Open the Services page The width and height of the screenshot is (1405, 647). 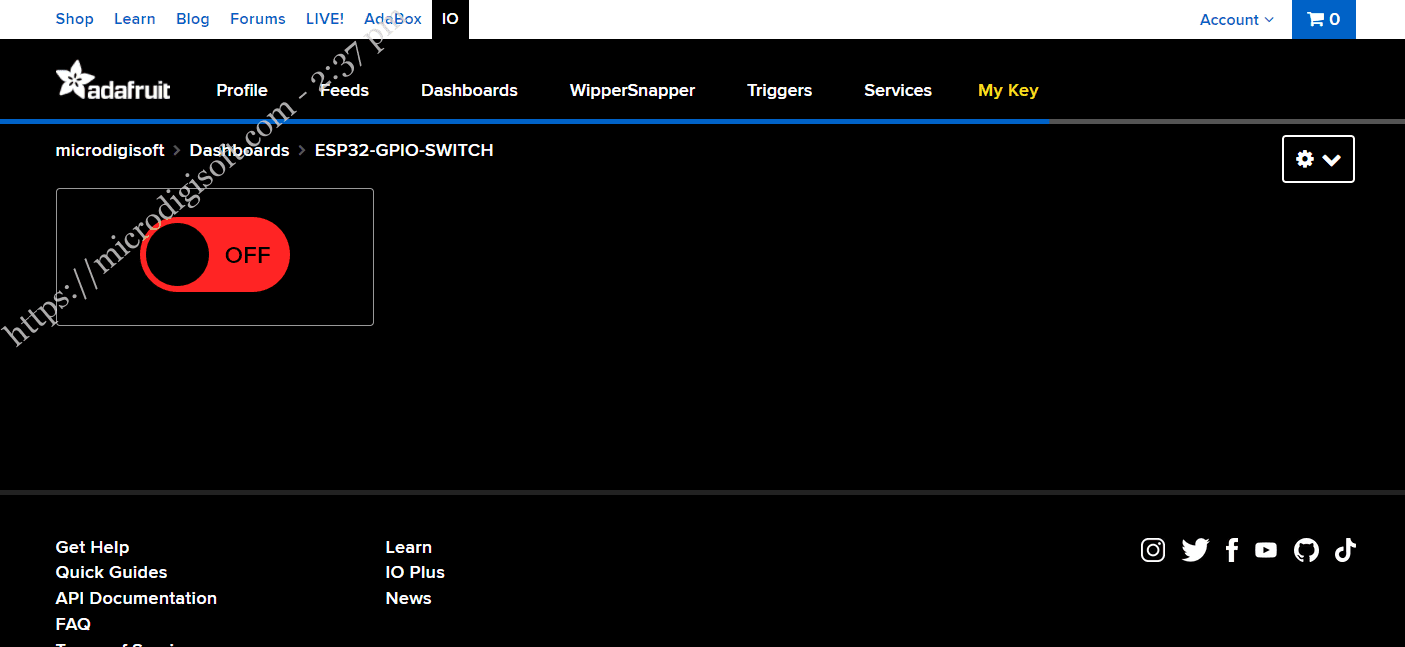click(898, 90)
